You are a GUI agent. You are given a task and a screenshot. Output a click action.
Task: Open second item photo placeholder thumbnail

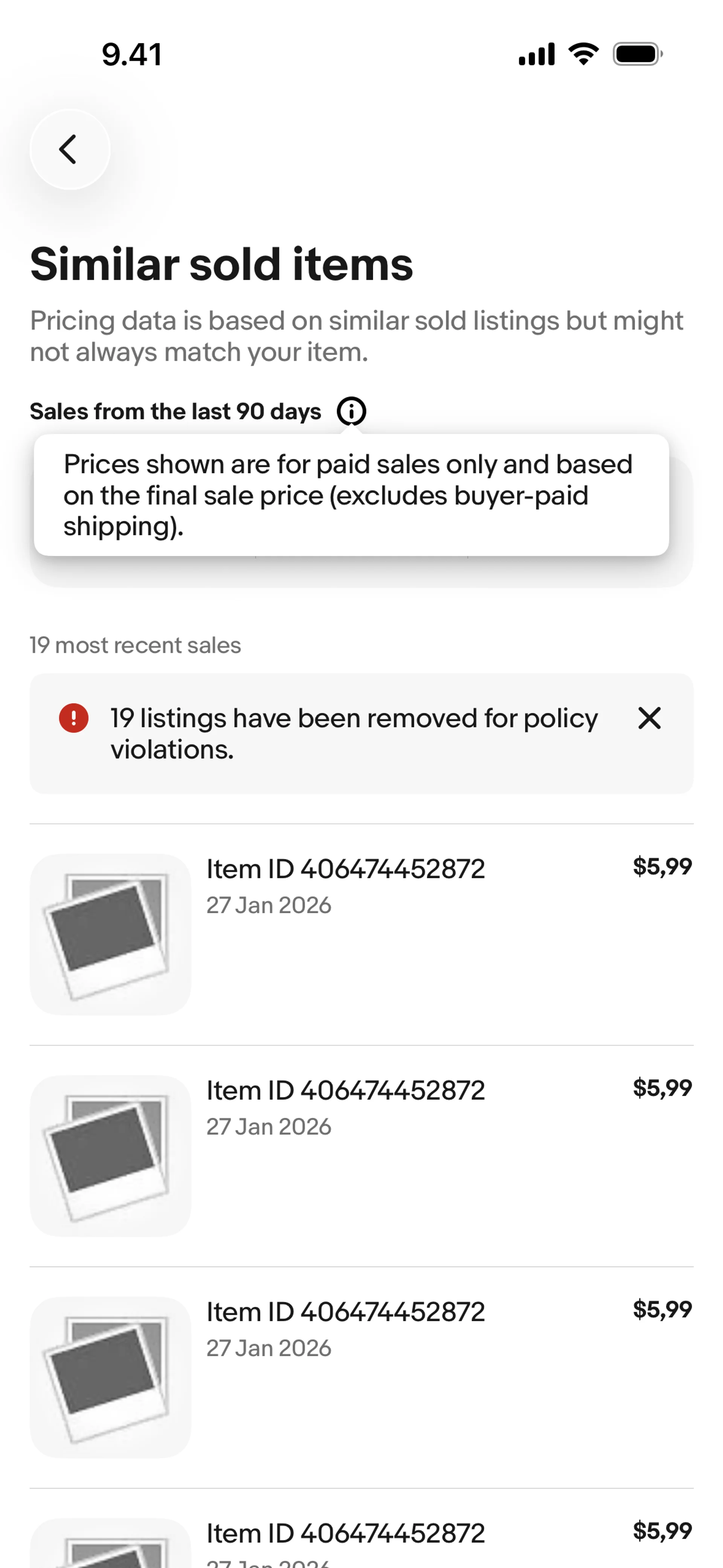click(110, 1156)
